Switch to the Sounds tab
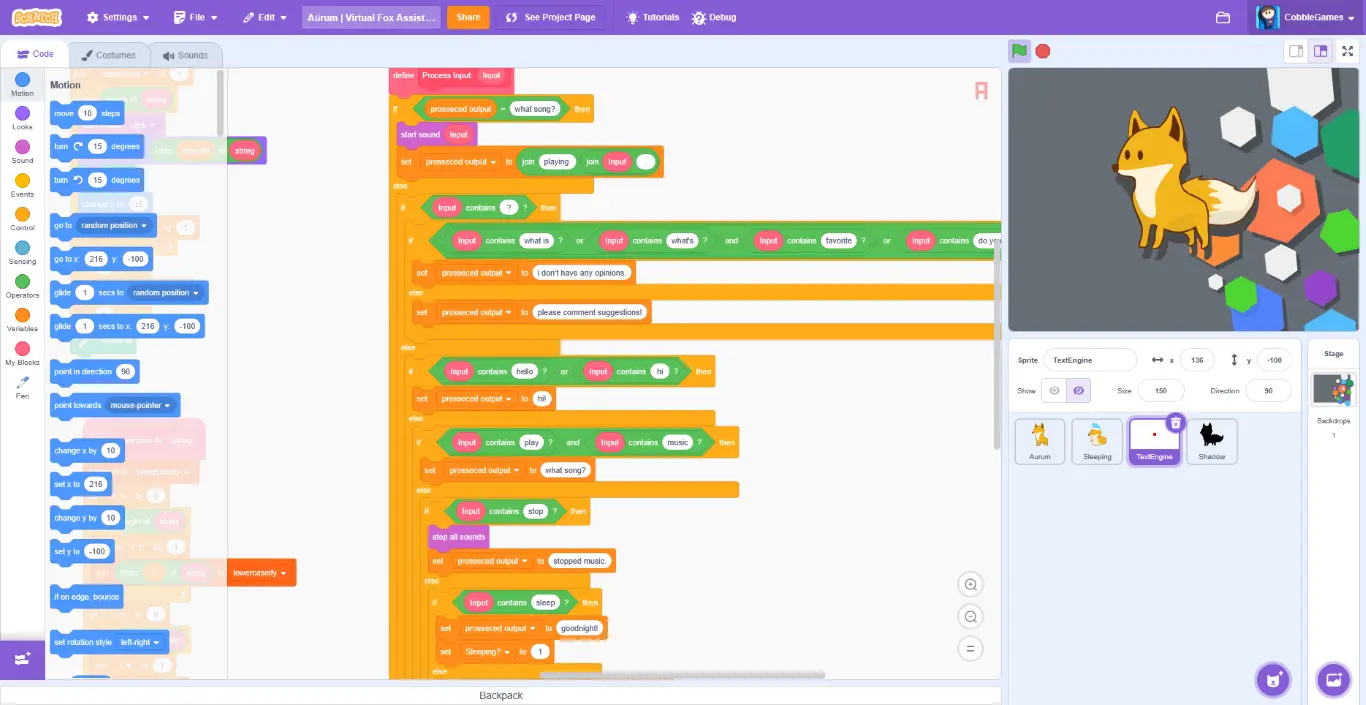Image resolution: width=1366 pixels, height=705 pixels. pos(186,55)
